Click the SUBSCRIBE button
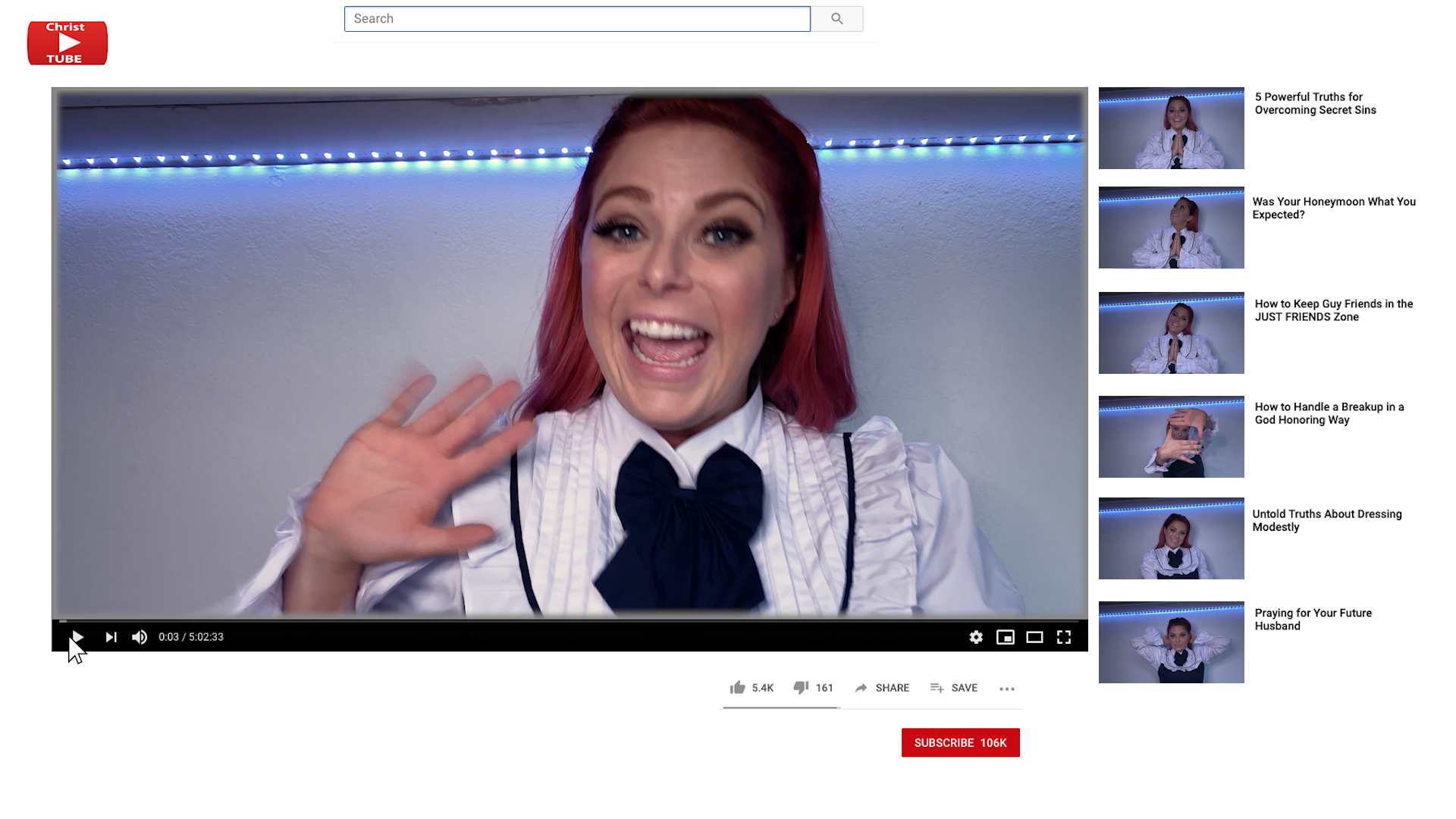 tap(960, 742)
